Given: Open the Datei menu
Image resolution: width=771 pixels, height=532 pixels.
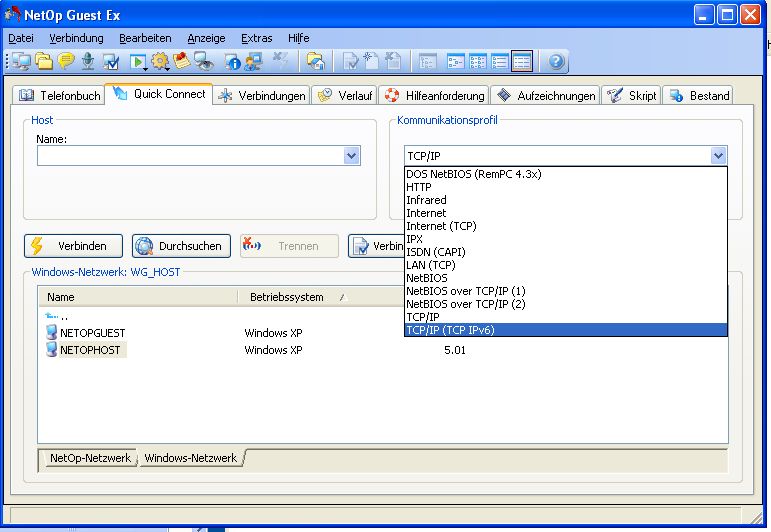Looking at the screenshot, I should (x=21, y=38).
